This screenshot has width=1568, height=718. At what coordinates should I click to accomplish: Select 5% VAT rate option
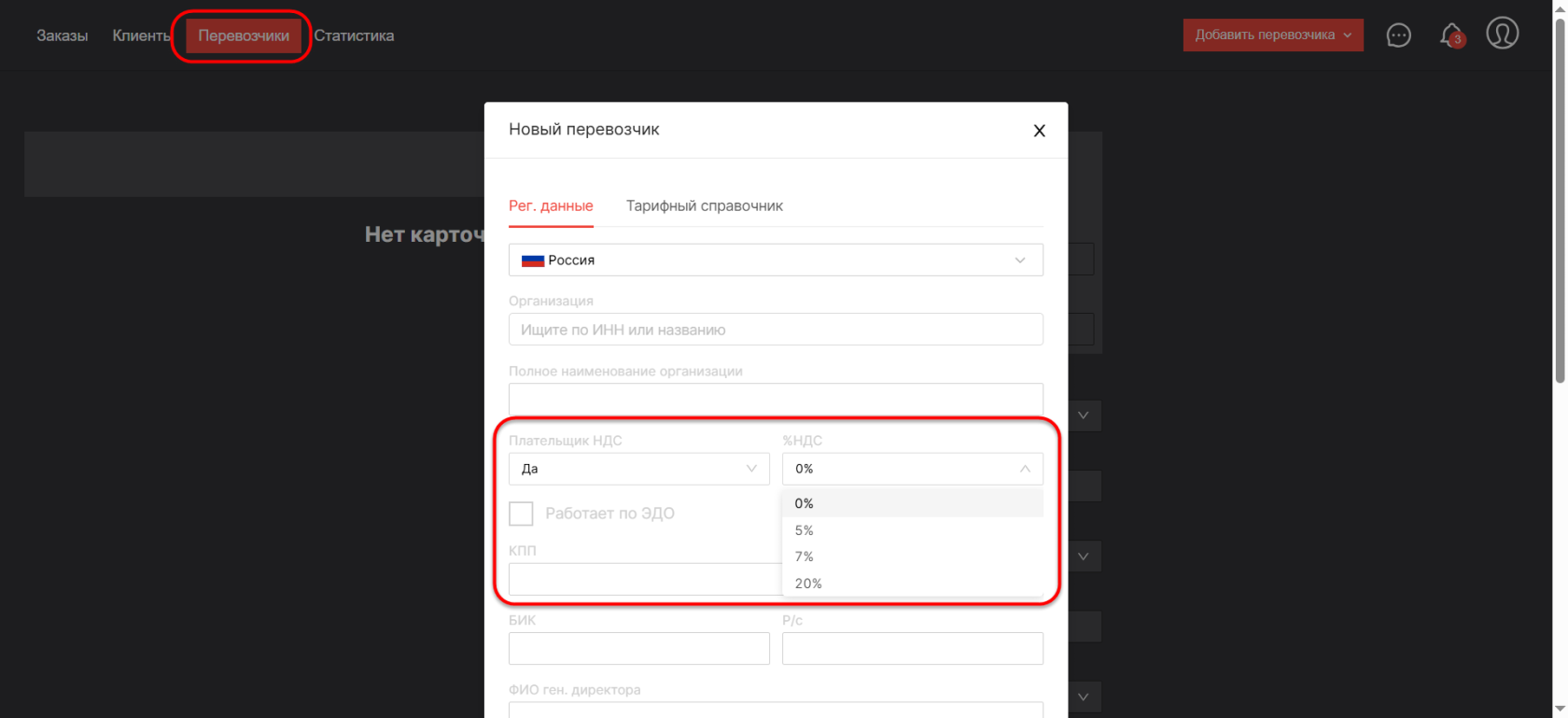point(805,530)
